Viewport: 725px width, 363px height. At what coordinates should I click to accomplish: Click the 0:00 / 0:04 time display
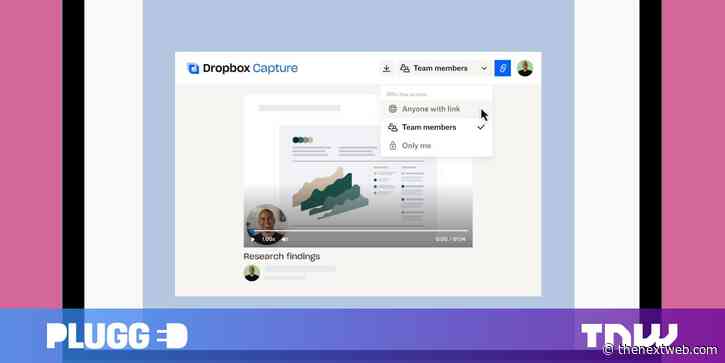[x=450, y=239]
